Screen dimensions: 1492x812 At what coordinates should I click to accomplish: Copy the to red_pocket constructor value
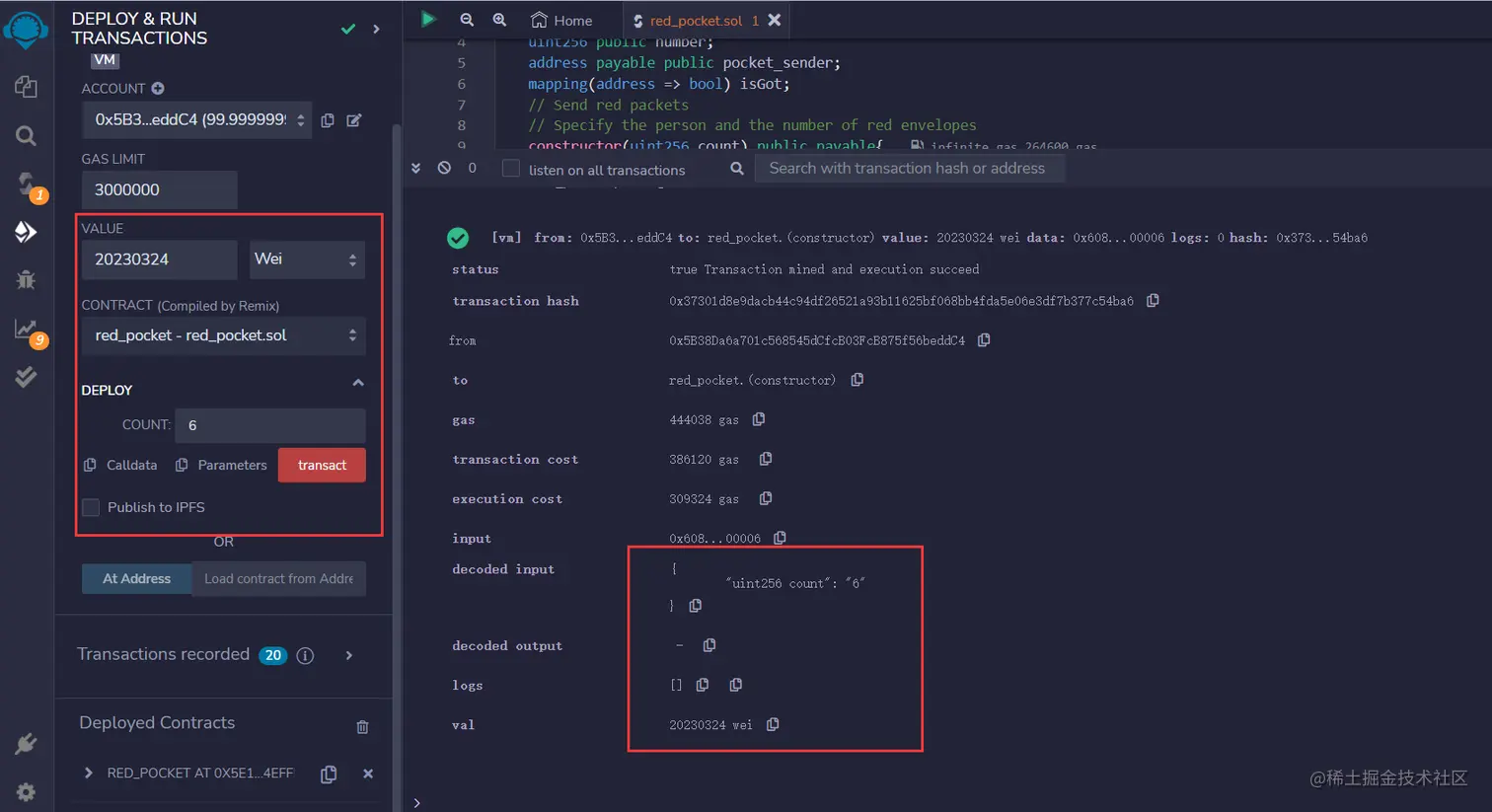tap(858, 380)
